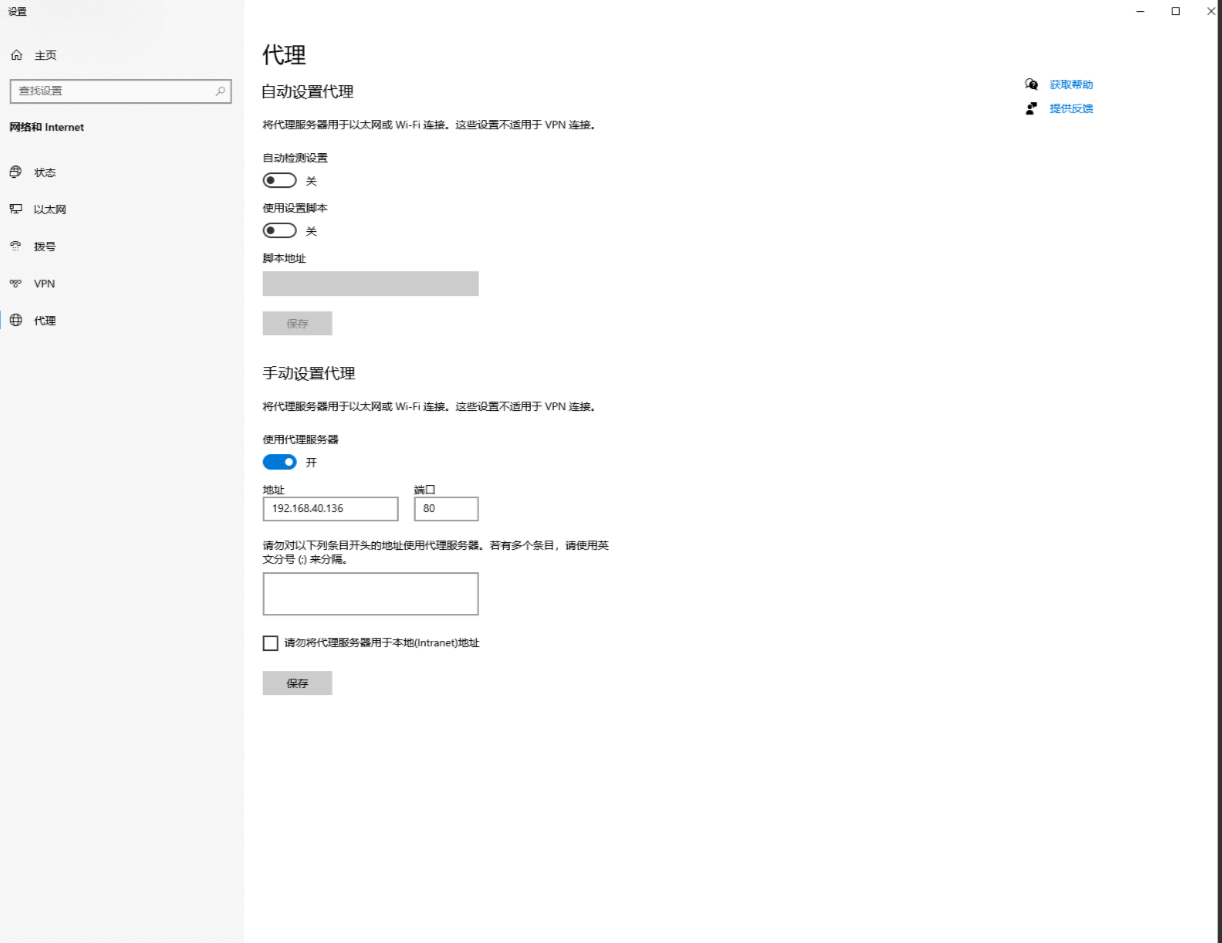The height and width of the screenshot is (943, 1222).
Task: Click the Get help (获取帮助) icon
Action: click(x=1032, y=85)
